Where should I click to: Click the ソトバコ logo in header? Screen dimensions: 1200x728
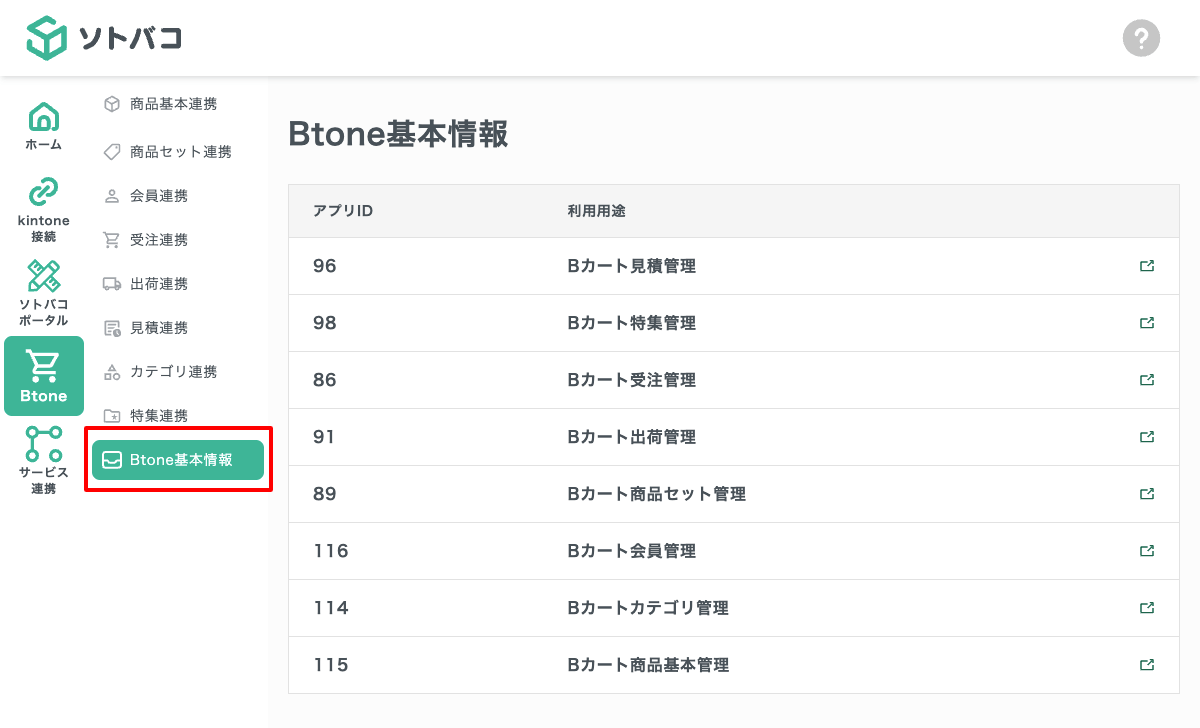pos(104,39)
